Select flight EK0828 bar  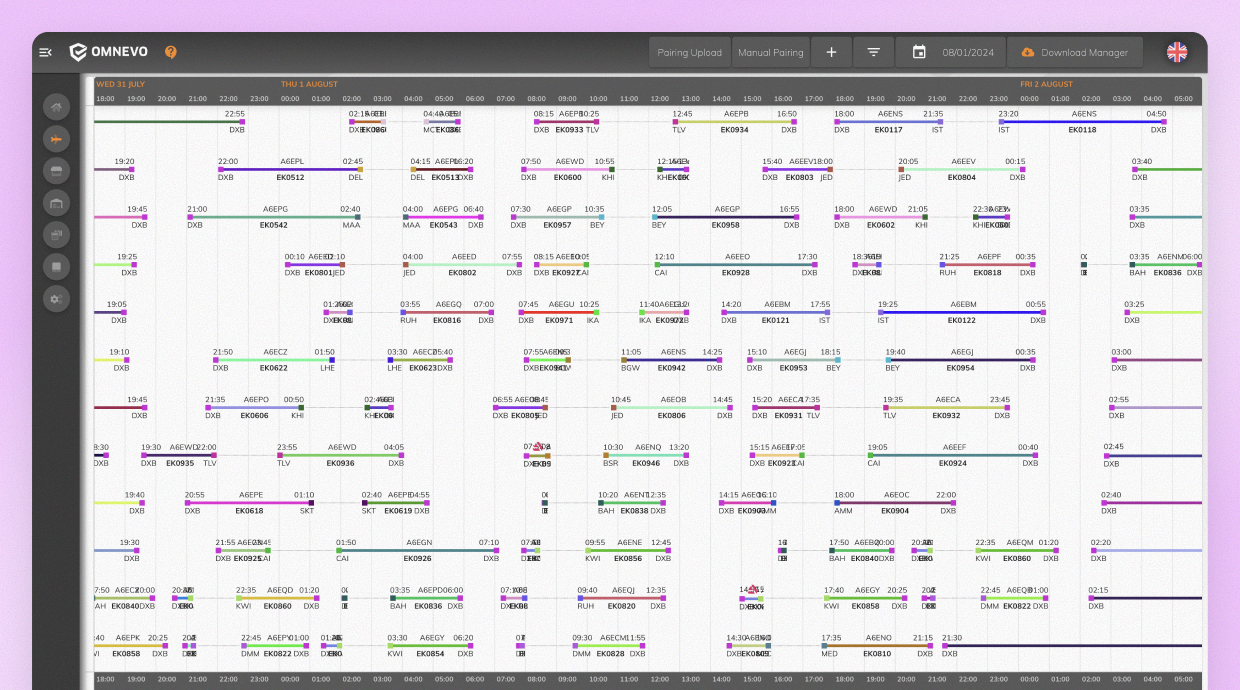point(609,645)
